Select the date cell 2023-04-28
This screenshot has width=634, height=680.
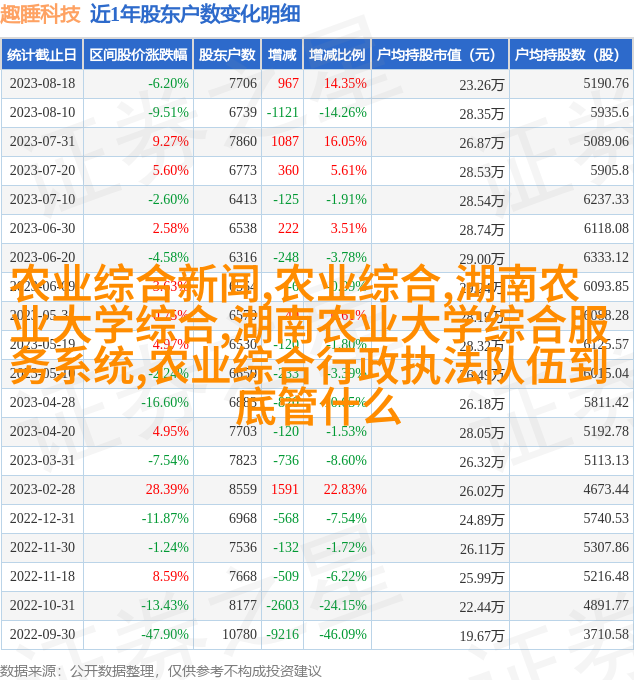(42, 402)
